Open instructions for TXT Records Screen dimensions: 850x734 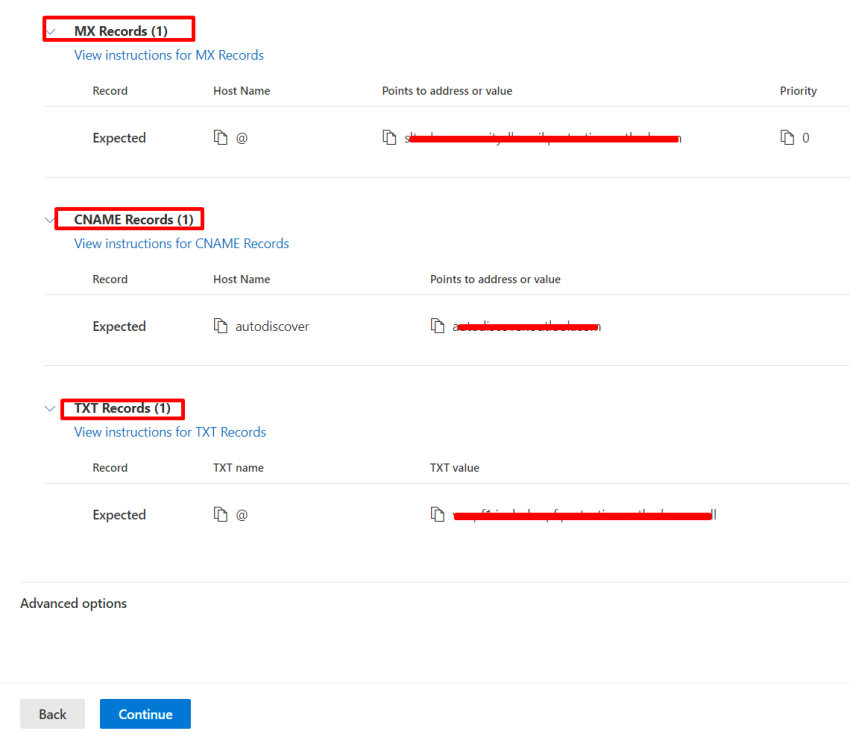(x=170, y=432)
